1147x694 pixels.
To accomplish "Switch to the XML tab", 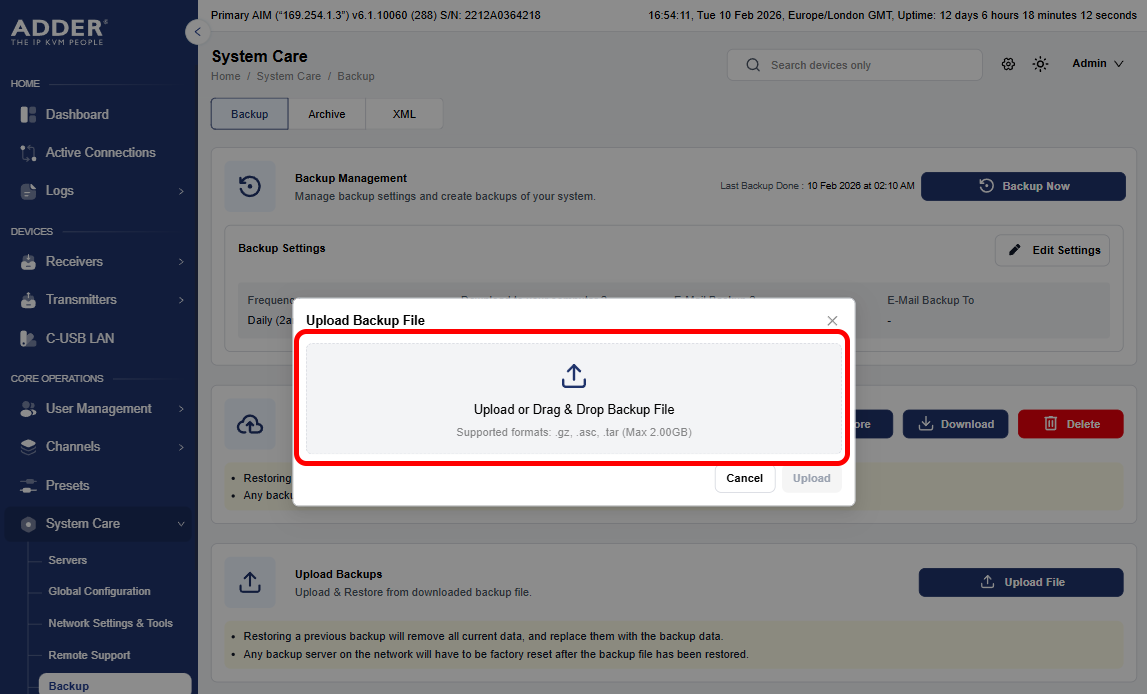I will 404,114.
